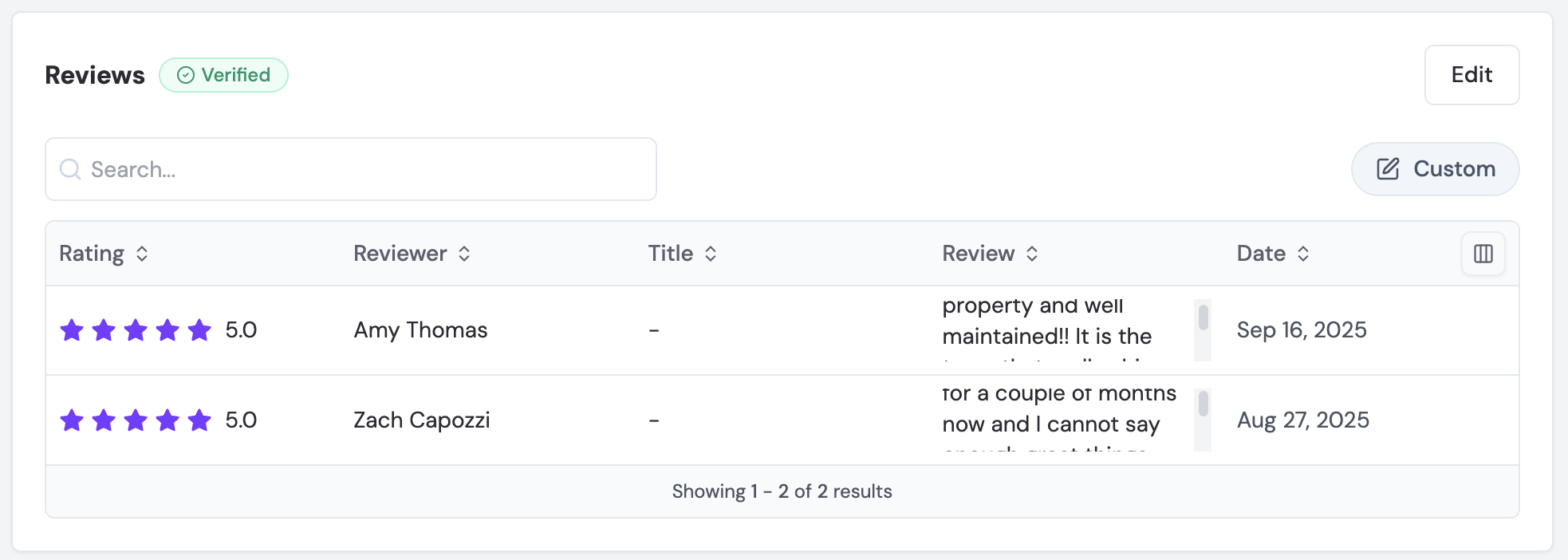Sort by Reviewer using its sort arrows
This screenshot has width=1568, height=560.
[464, 254]
